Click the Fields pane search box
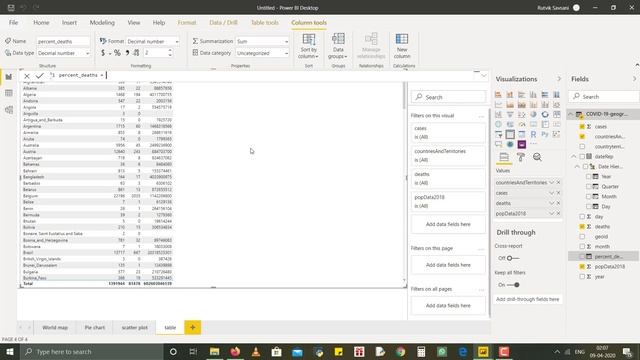Image resolution: width=640 pixels, height=360 pixels. [x=604, y=96]
